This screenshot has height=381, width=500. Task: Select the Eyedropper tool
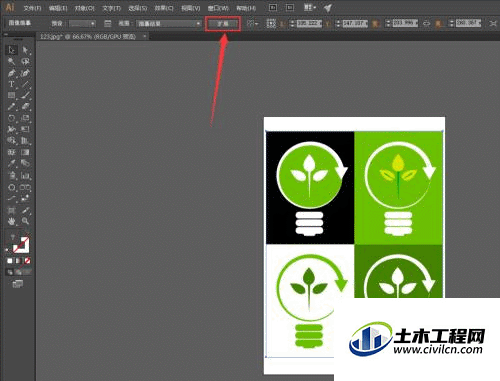tap(12, 164)
